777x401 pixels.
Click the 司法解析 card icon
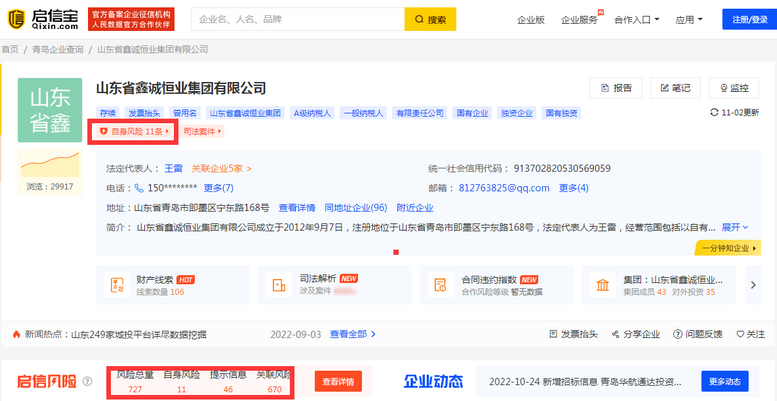click(x=278, y=285)
